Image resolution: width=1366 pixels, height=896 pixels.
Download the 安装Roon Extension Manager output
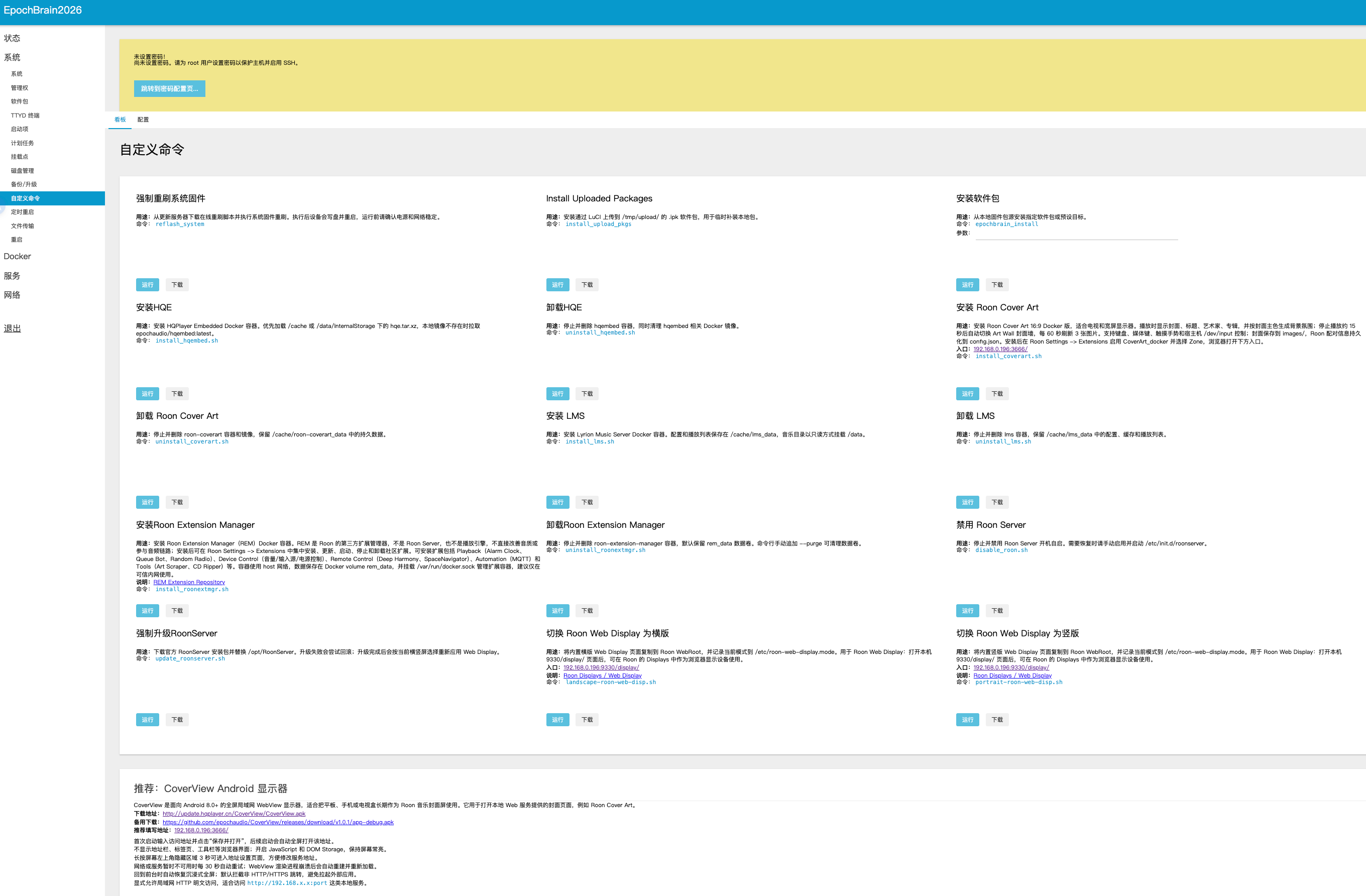[x=177, y=611]
